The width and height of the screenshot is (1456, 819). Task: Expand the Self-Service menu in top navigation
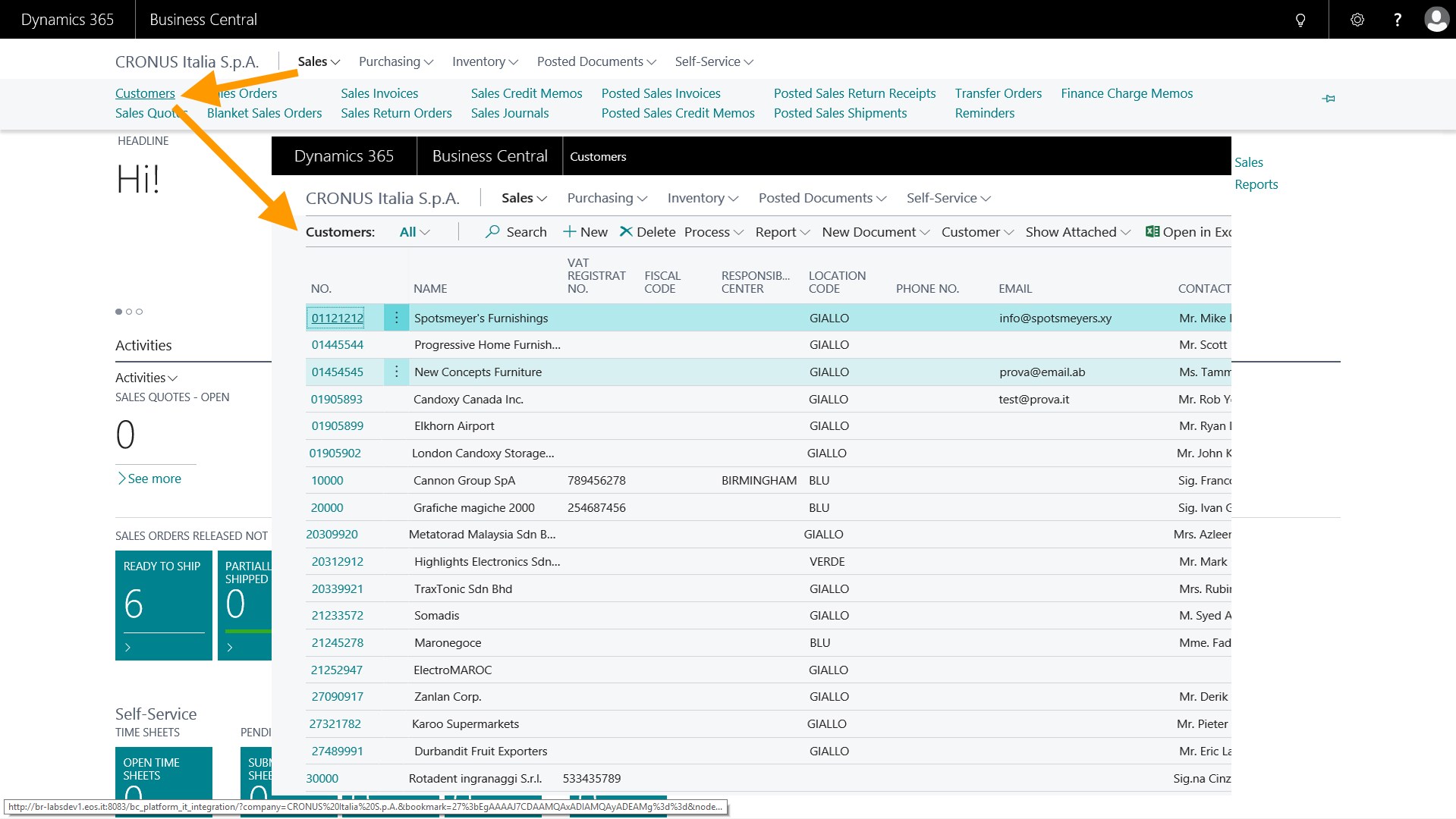click(x=714, y=61)
